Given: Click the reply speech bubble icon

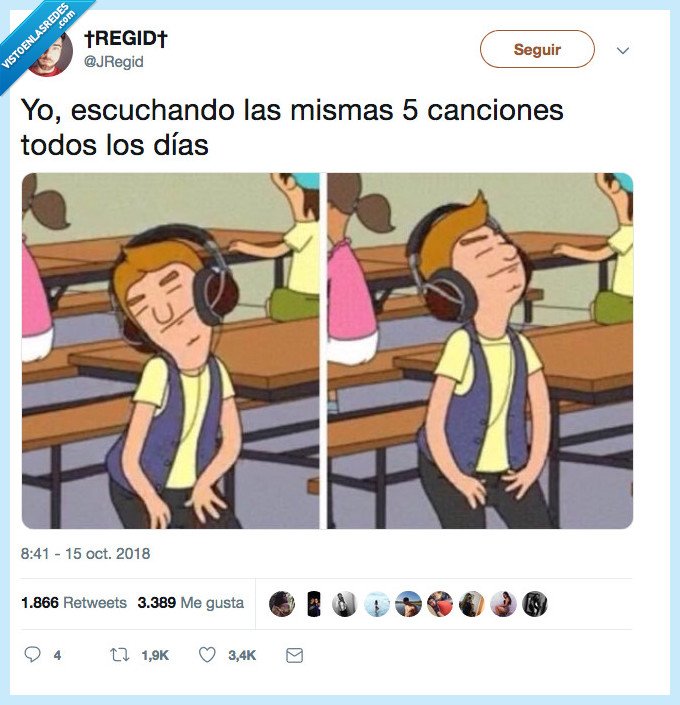Looking at the screenshot, I should click(x=32, y=655).
